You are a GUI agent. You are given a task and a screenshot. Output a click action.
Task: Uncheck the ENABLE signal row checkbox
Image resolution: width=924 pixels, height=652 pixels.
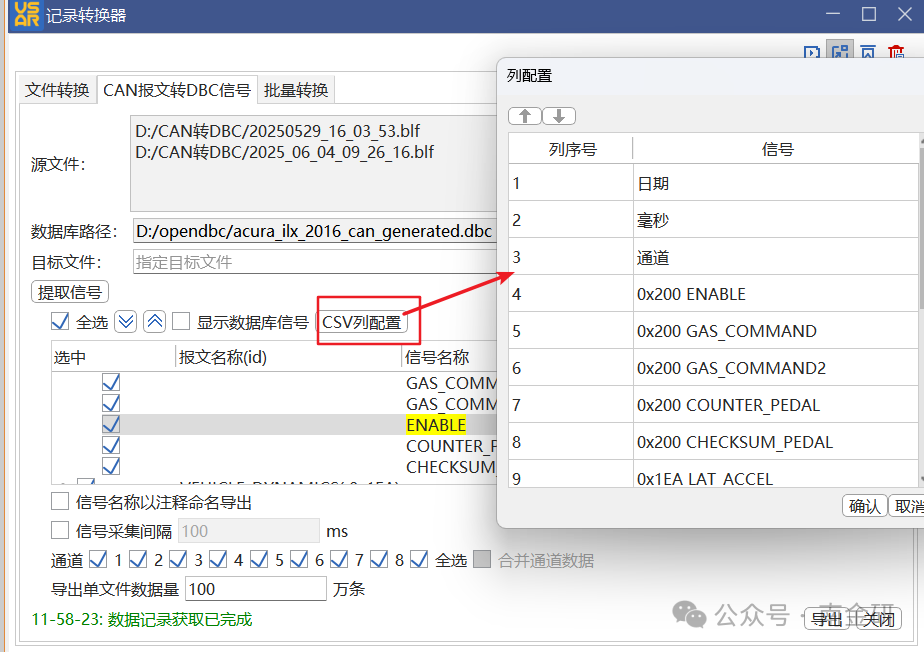click(x=111, y=424)
